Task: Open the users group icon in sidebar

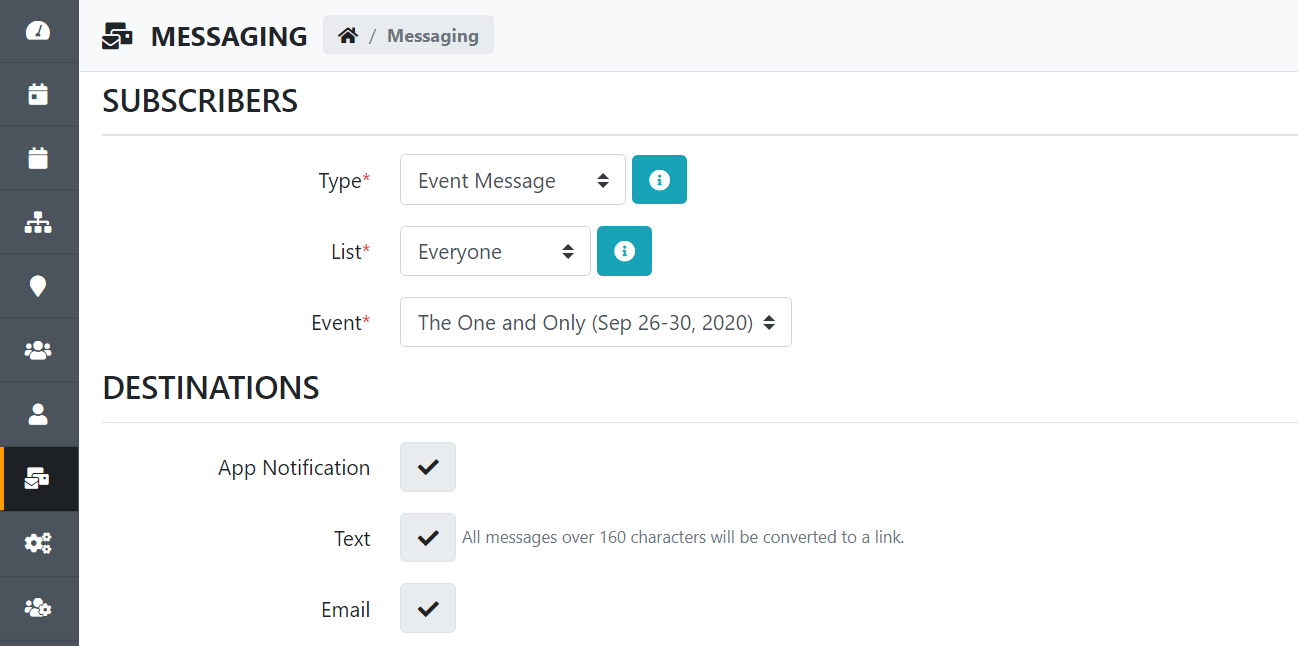Action: (38, 351)
